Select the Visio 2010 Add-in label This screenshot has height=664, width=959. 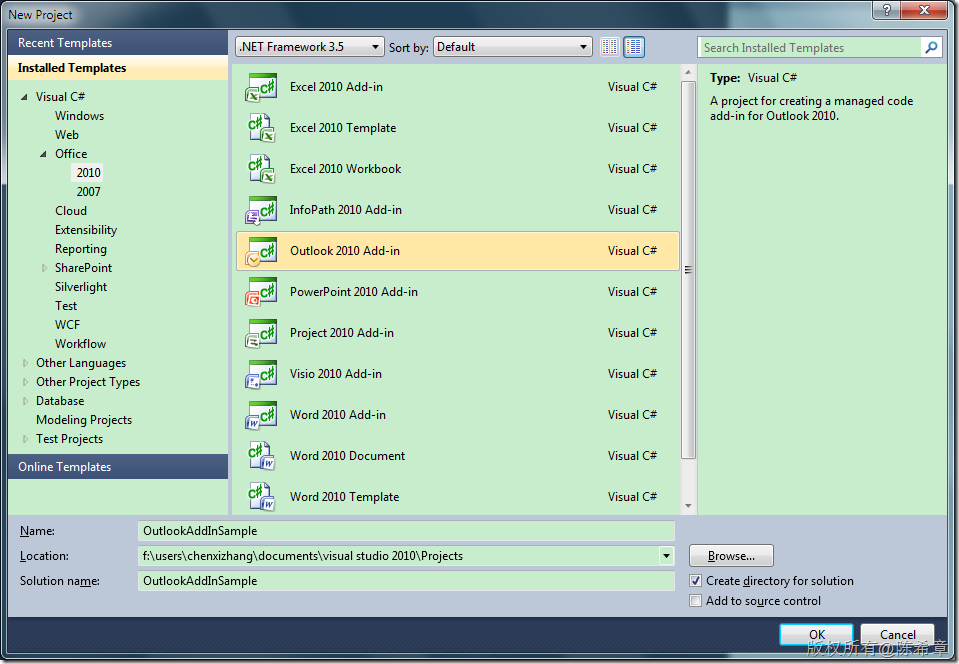click(336, 374)
